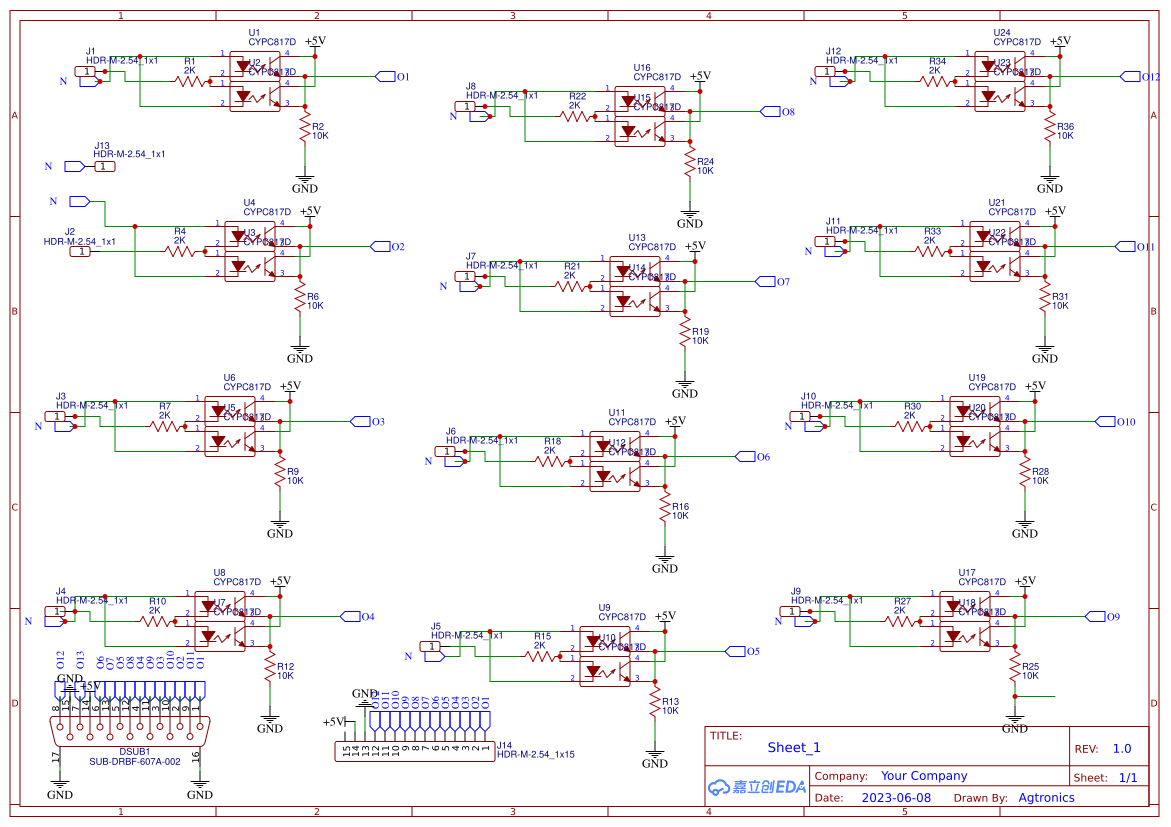
Task: Select the R22 2K resistor
Action: pos(577,117)
